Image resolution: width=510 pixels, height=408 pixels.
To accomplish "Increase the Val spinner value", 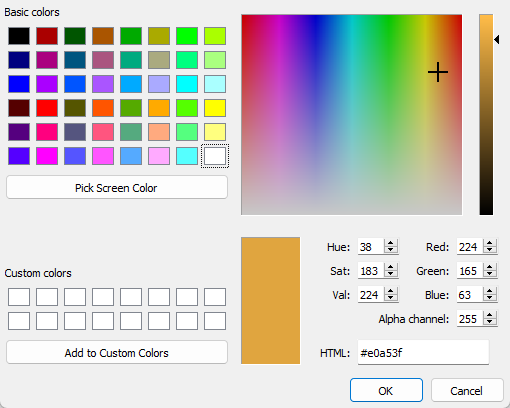I will click(391, 292).
